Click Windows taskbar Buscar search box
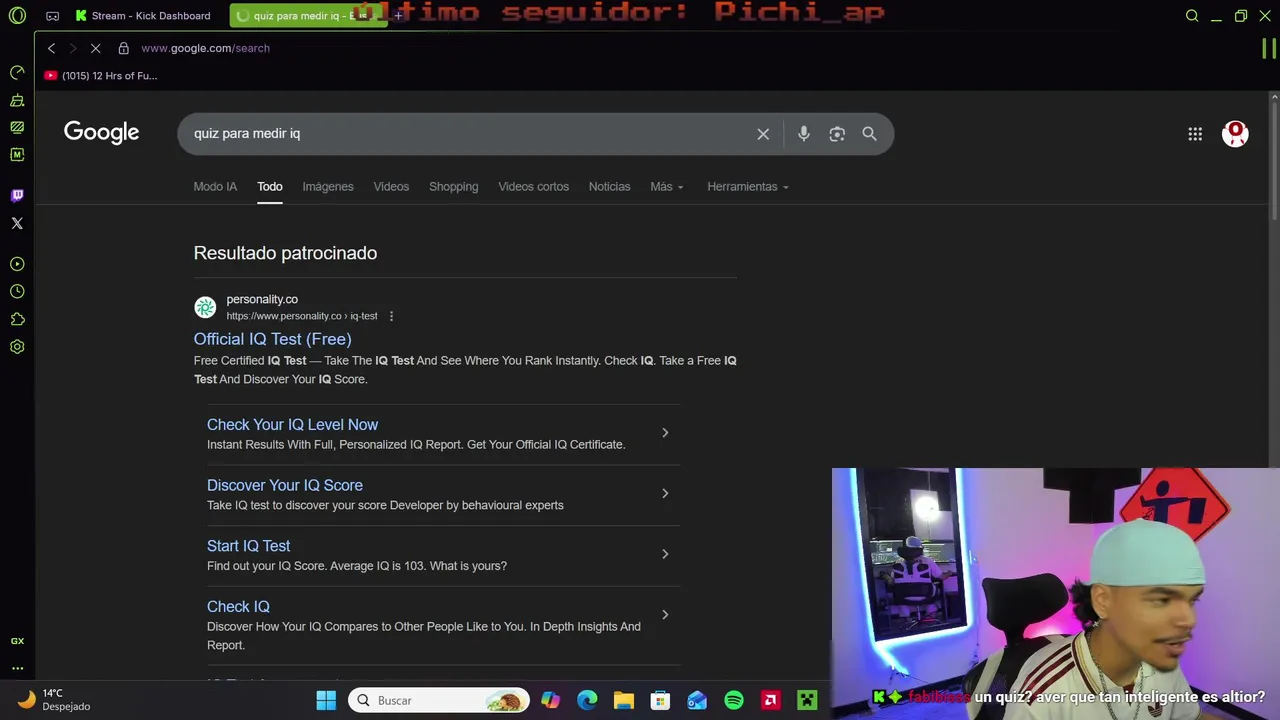The width and height of the screenshot is (1280, 720). (x=440, y=700)
